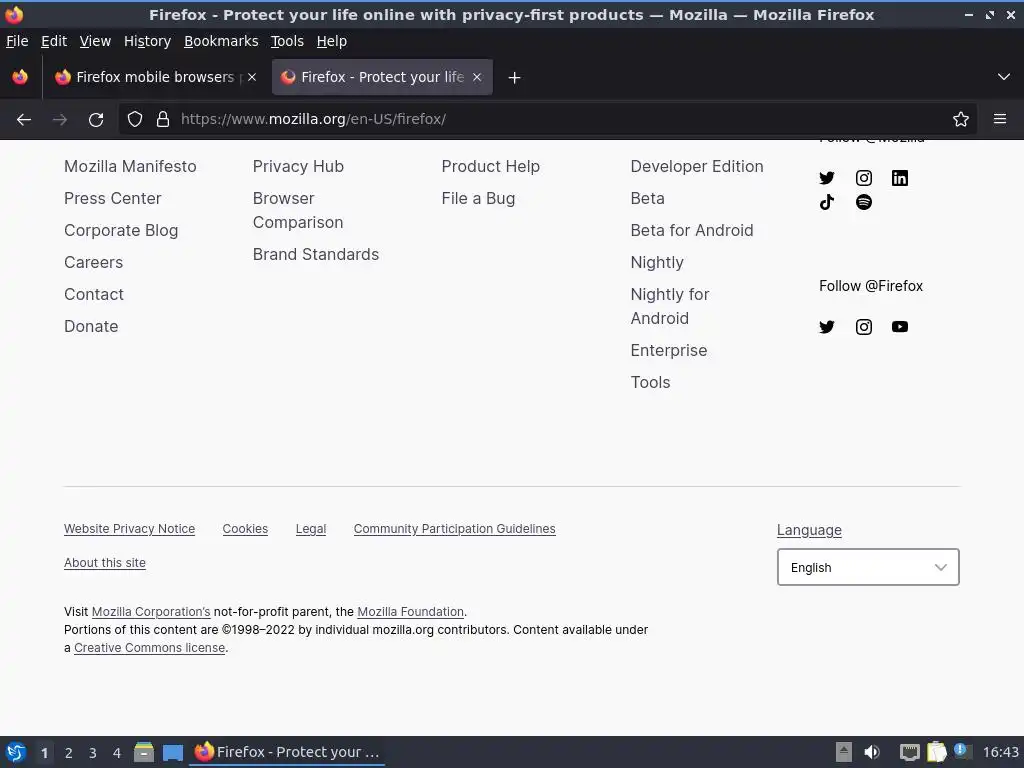Click show desktop icon in taskbar
Viewport: 1024px width, 768px height.
pyautogui.click(x=172, y=752)
